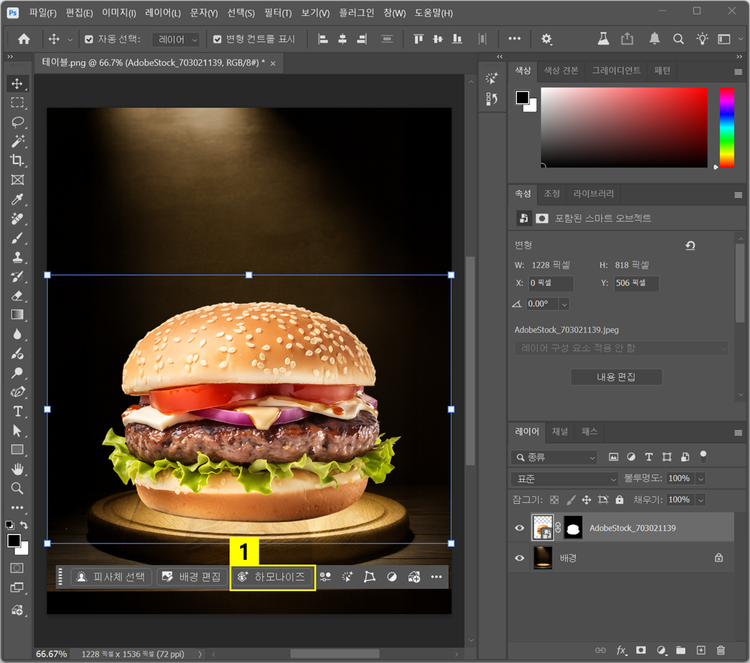Create a new layer with plus icon
Screen dimensions: 750x663
click(x=701, y=650)
